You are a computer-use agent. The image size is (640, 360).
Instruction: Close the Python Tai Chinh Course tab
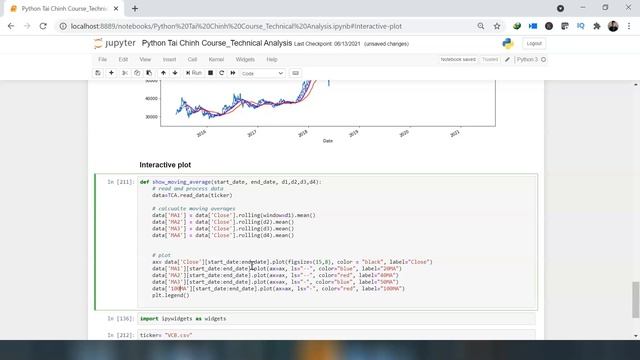point(116,9)
